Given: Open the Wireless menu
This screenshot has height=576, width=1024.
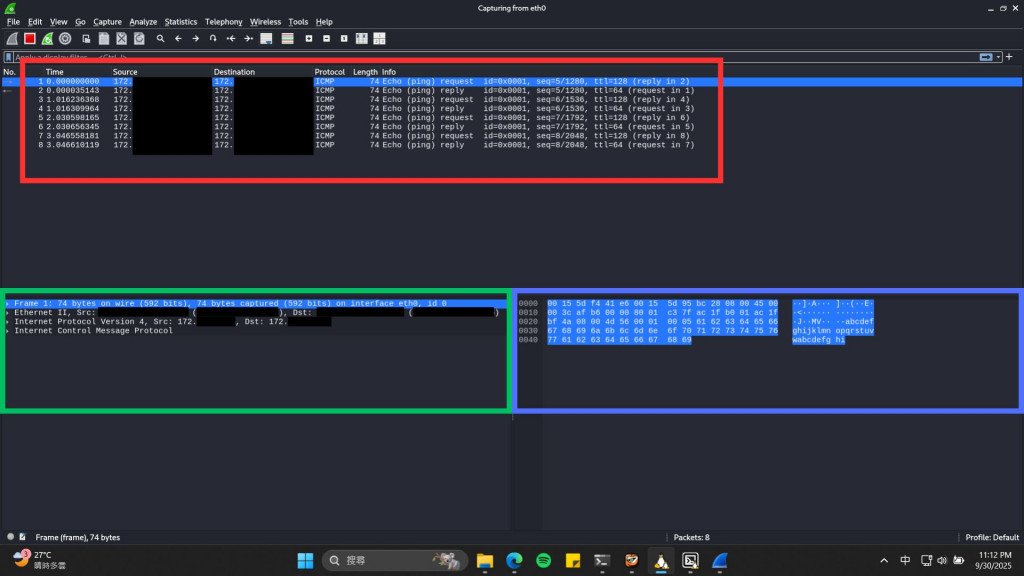Looking at the screenshot, I should 265,22.
